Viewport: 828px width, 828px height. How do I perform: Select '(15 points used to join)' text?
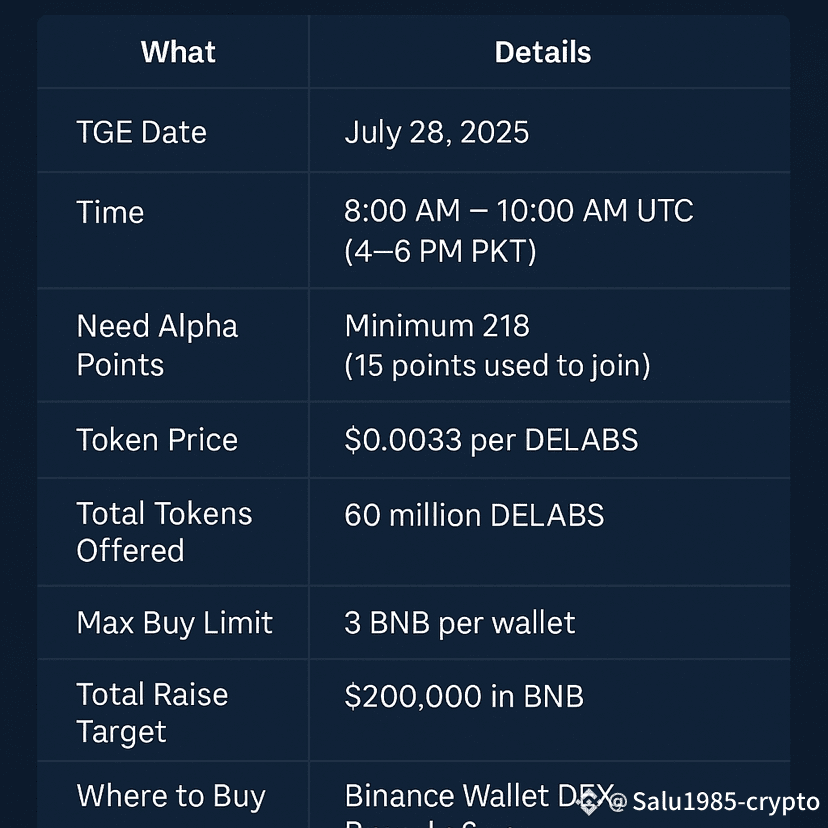tap(497, 365)
